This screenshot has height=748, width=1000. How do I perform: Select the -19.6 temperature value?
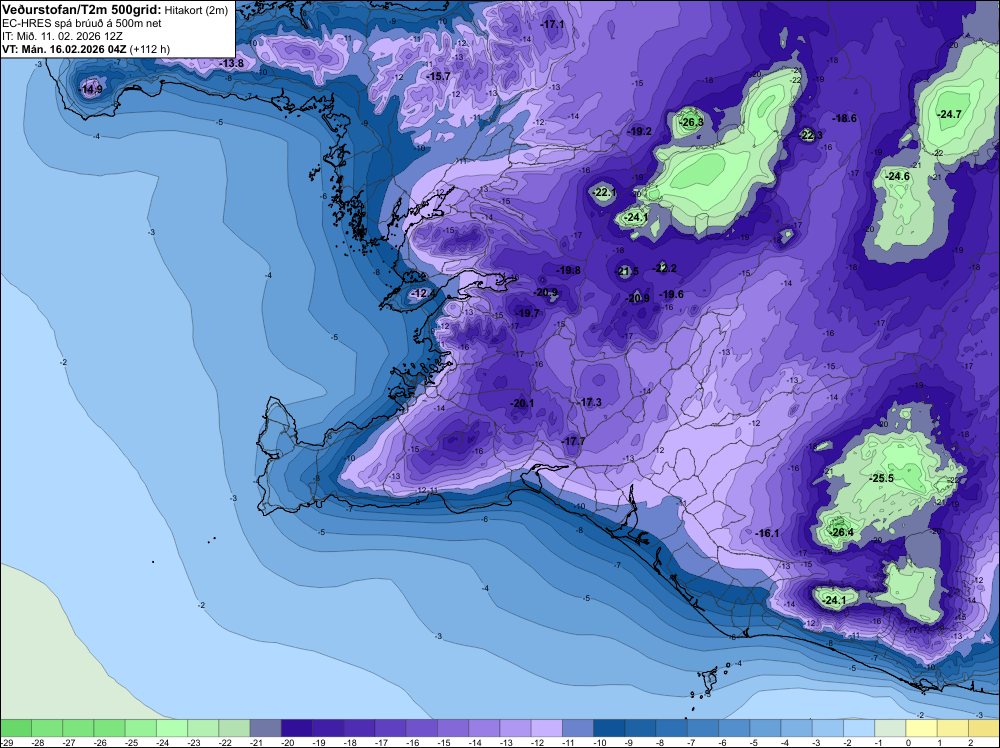672,294
